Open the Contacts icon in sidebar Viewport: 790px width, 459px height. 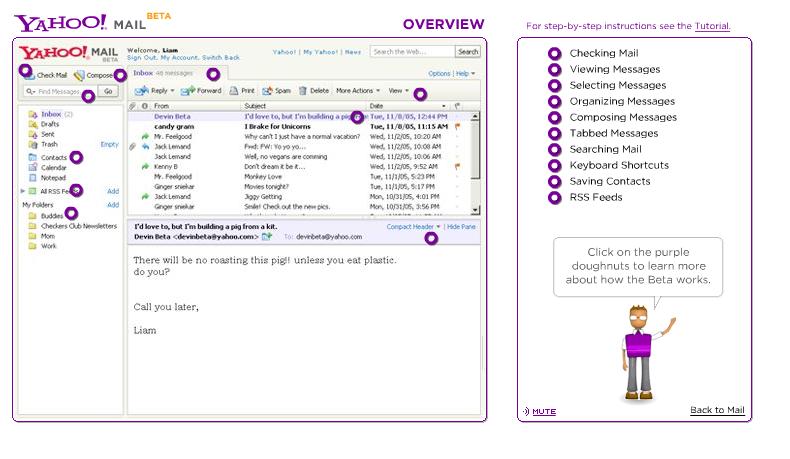tap(33, 158)
